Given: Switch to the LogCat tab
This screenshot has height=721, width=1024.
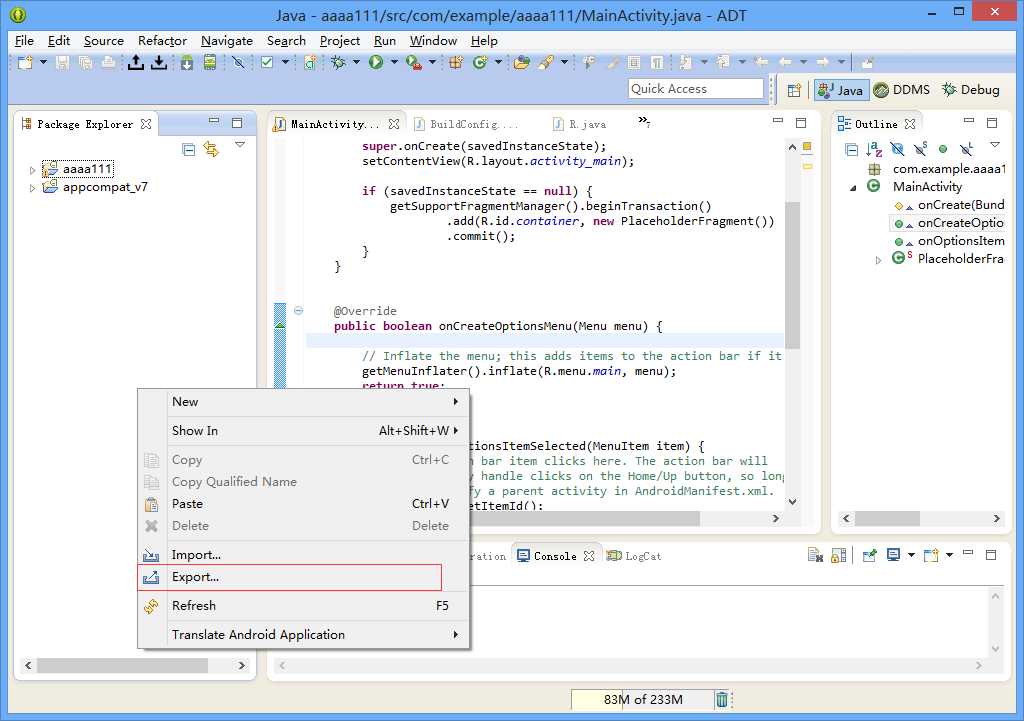Looking at the screenshot, I should (634, 556).
